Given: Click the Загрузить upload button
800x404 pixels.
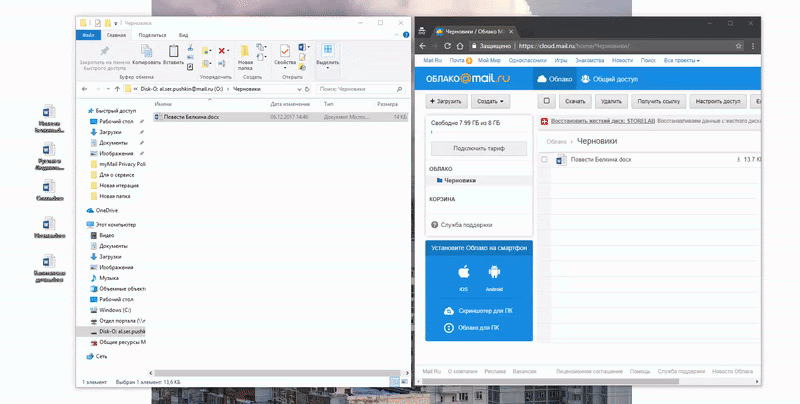Looking at the screenshot, I should 446,102.
